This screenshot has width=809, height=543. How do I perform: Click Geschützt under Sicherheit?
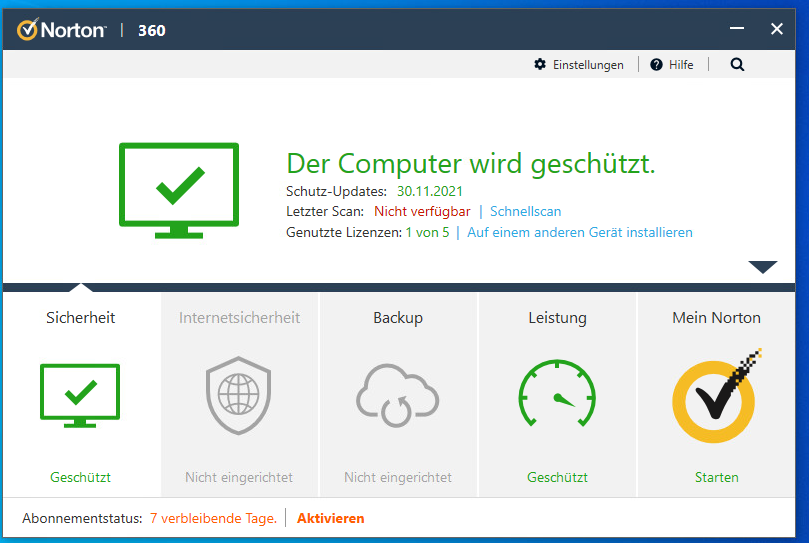point(80,477)
